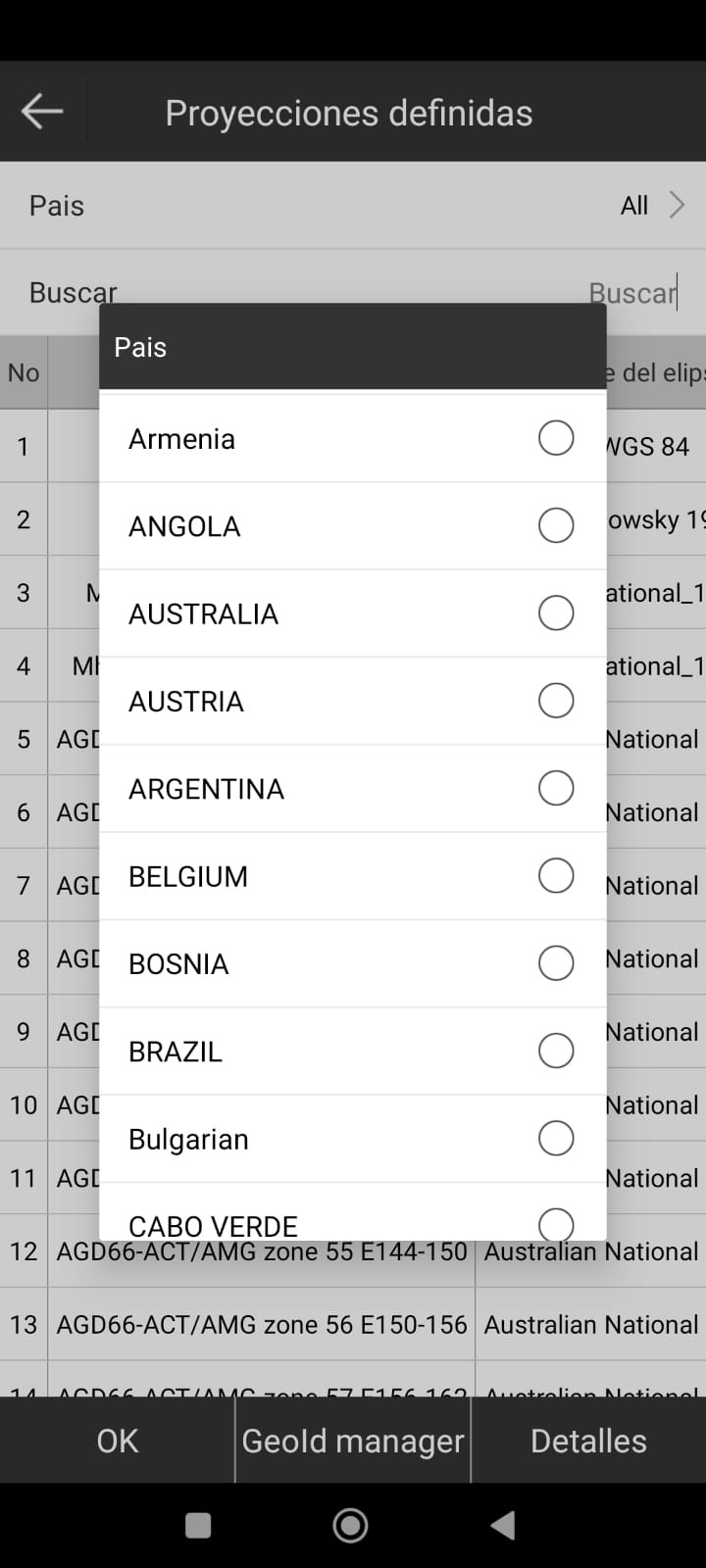Tap the back arrow icon

[x=42, y=112]
